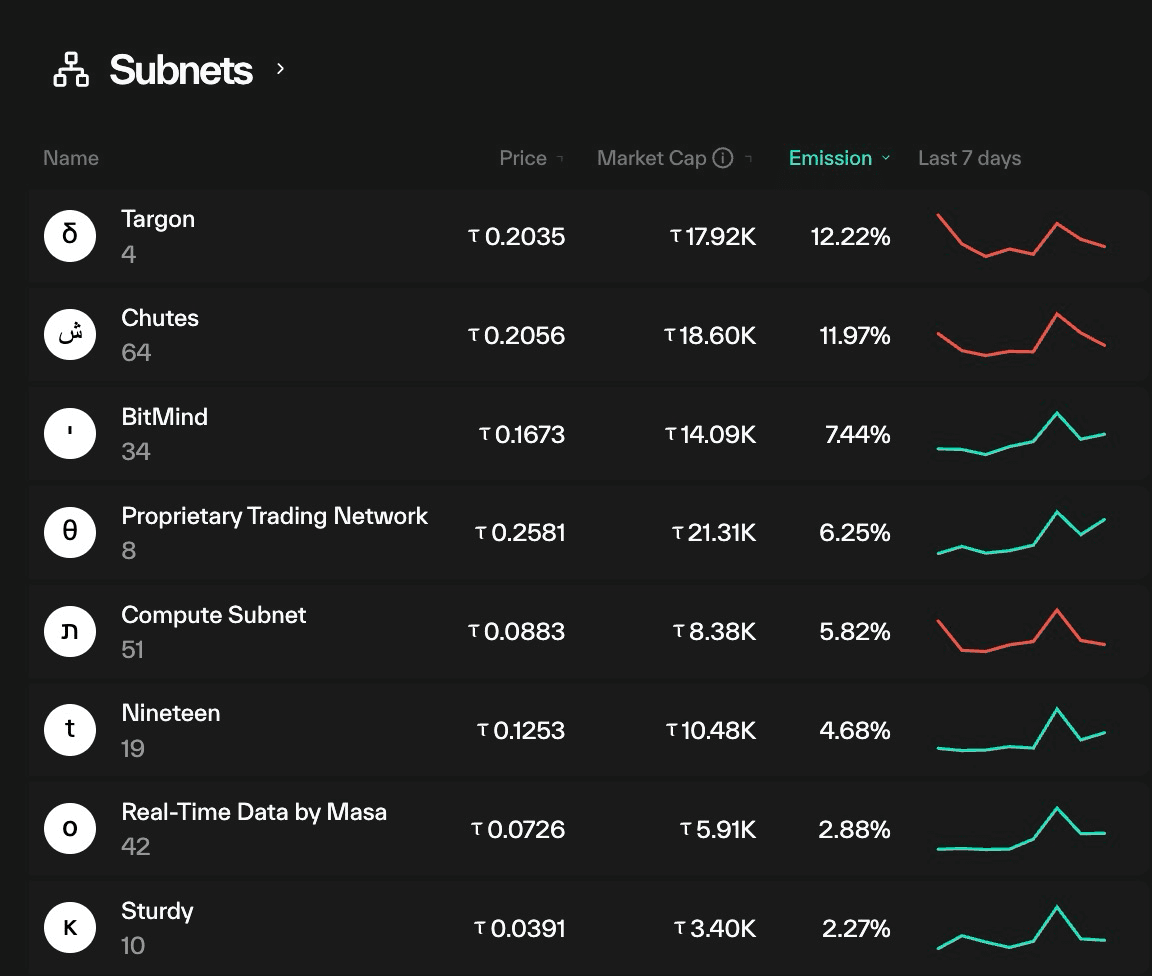Image resolution: width=1152 pixels, height=976 pixels.
Task: Click BitMind price 0.1673
Action: (x=522, y=434)
